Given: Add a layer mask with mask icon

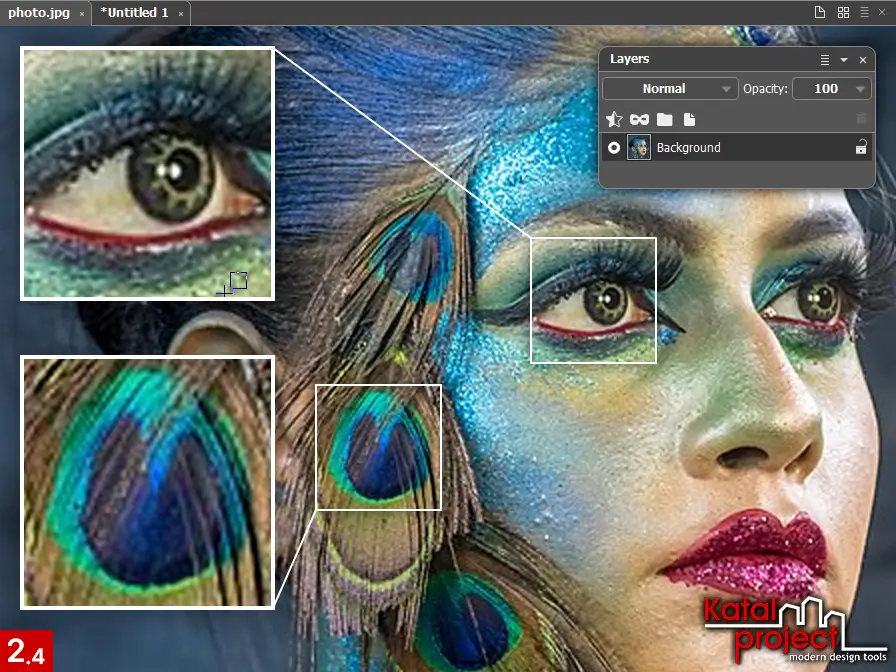Looking at the screenshot, I should (x=640, y=120).
